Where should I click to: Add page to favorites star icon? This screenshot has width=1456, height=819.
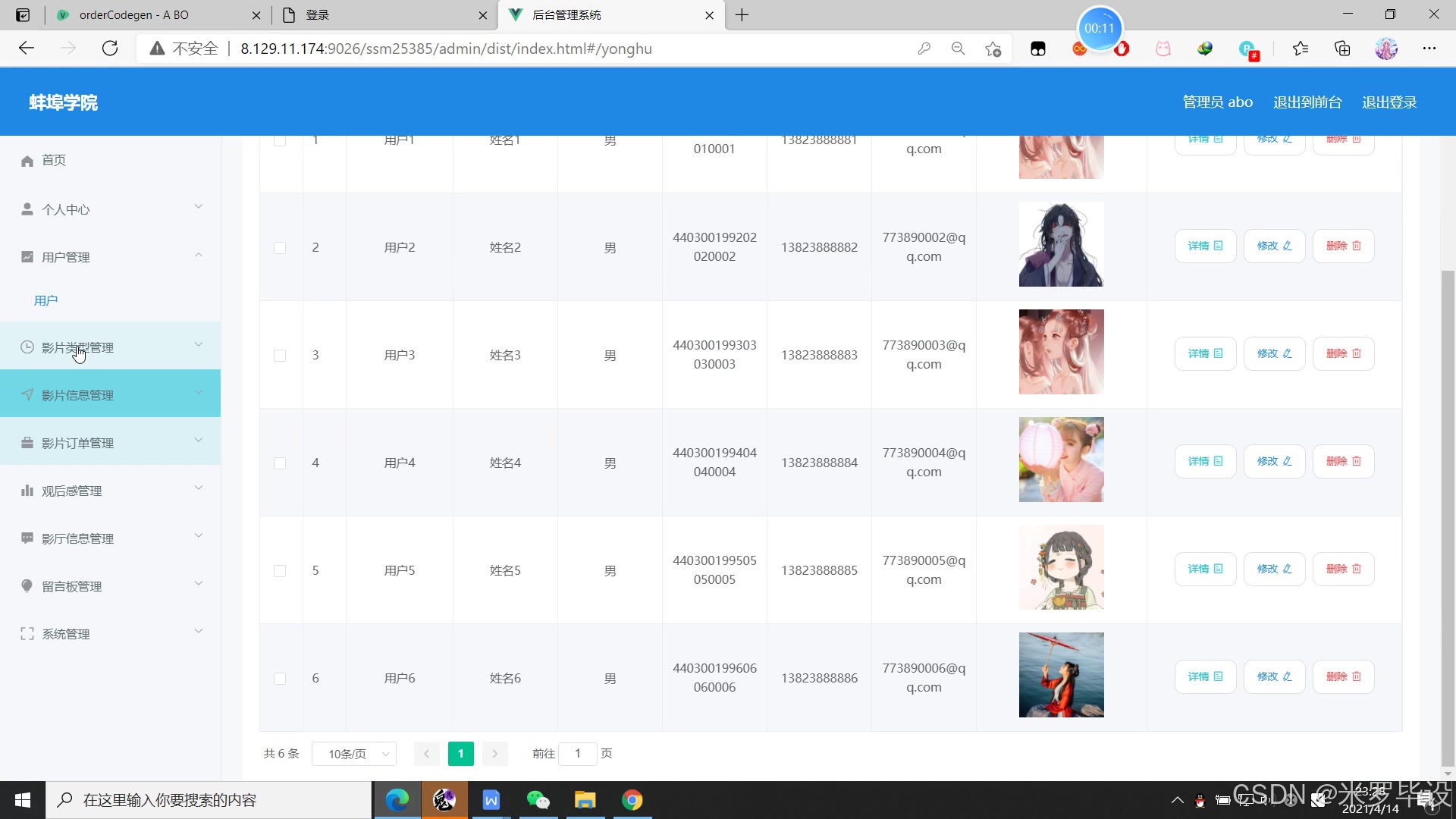pos(993,49)
